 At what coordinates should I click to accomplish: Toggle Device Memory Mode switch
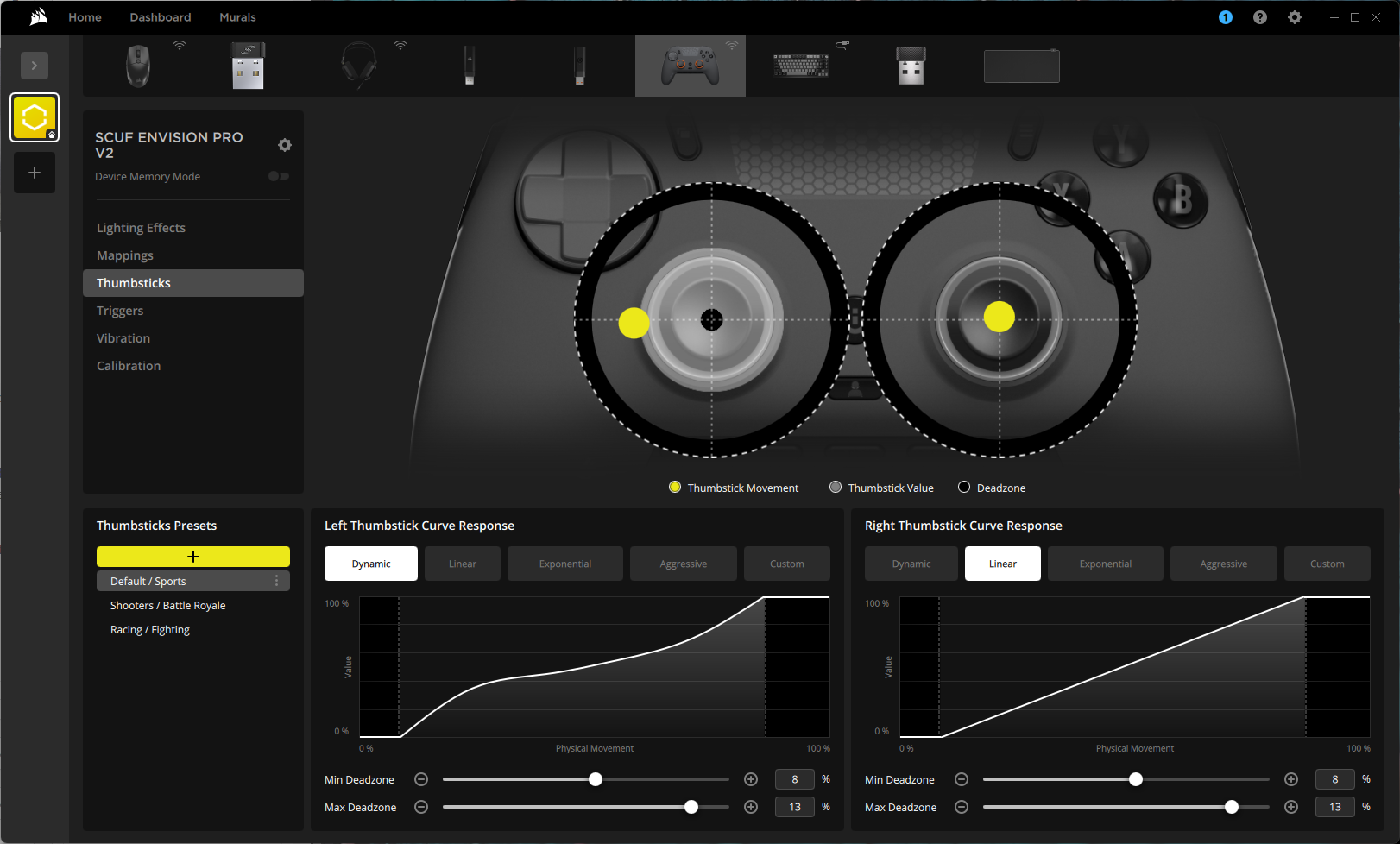(278, 176)
